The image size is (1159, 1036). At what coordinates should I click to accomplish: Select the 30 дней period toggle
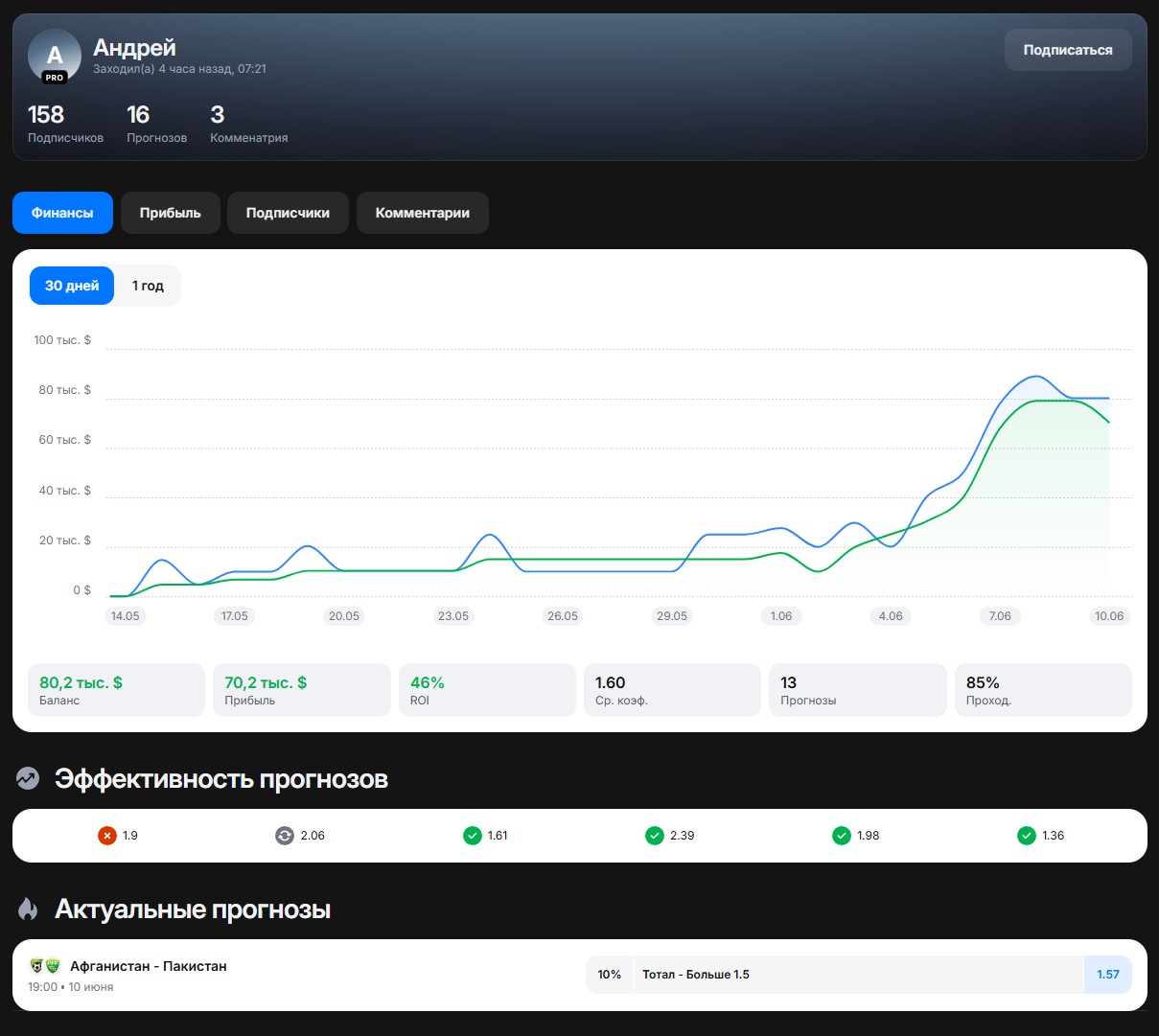tap(72, 286)
